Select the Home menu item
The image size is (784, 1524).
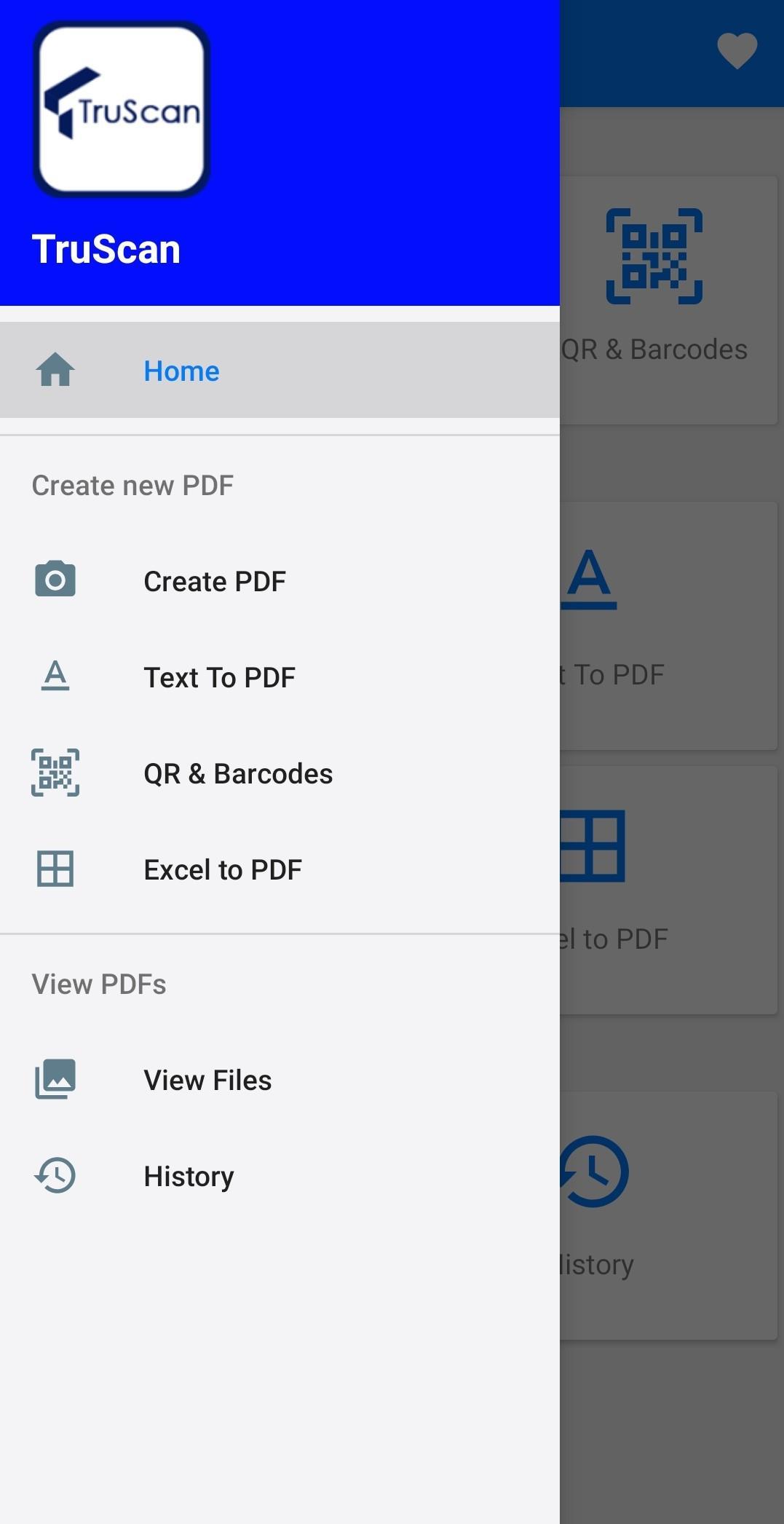[280, 370]
